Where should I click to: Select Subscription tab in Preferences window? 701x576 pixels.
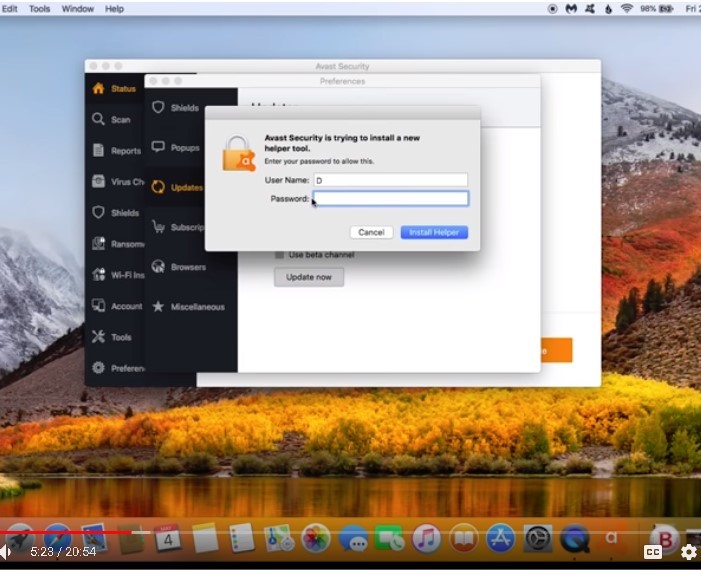pos(177,227)
